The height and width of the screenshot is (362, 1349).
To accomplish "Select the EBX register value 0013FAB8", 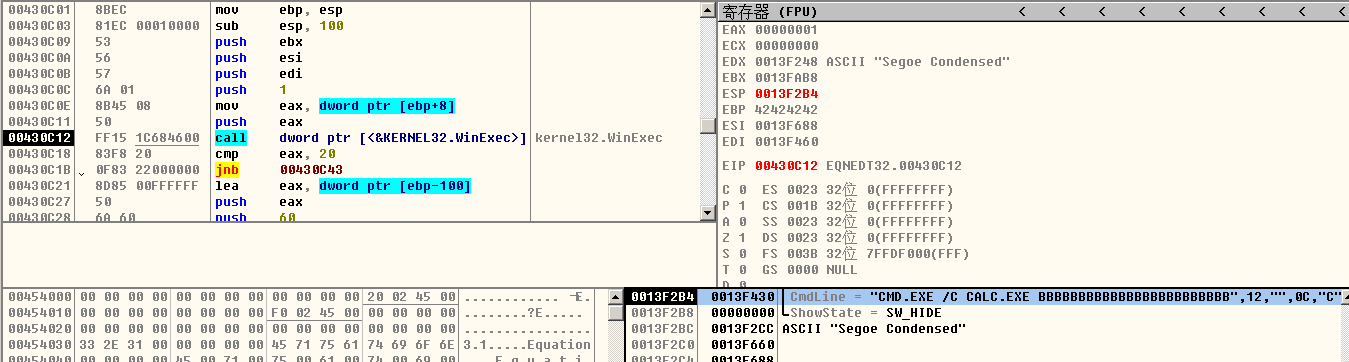I will point(786,77).
